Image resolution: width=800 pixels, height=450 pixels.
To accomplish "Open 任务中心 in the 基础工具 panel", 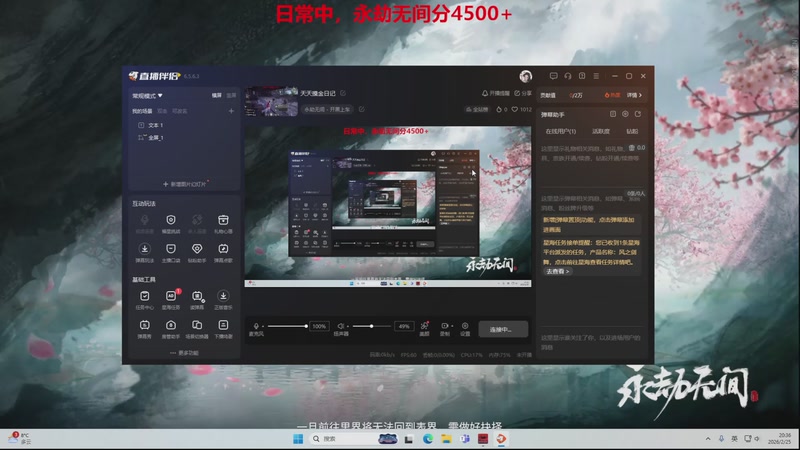I will (x=144, y=296).
